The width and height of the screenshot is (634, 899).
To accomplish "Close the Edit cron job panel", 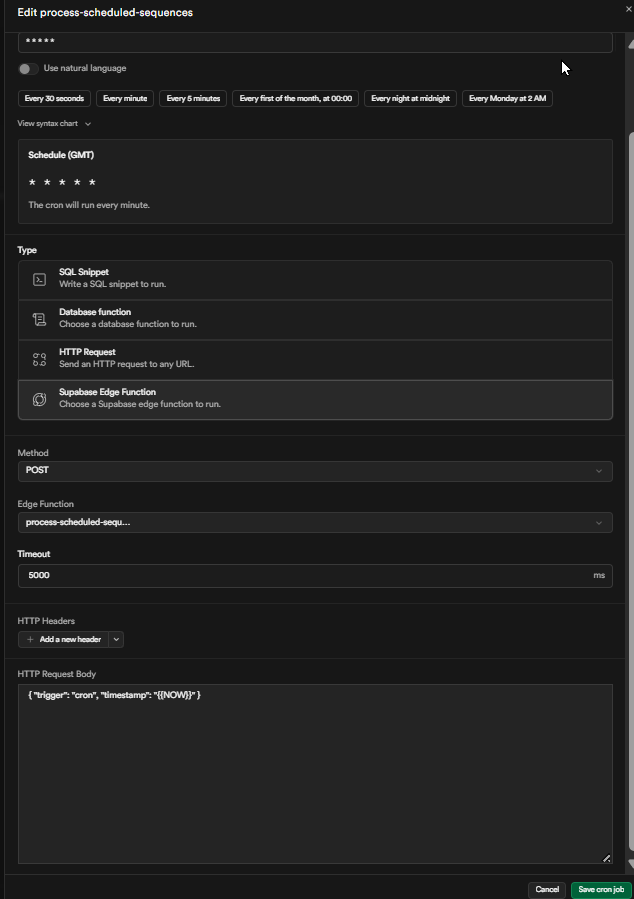I will point(628,9).
